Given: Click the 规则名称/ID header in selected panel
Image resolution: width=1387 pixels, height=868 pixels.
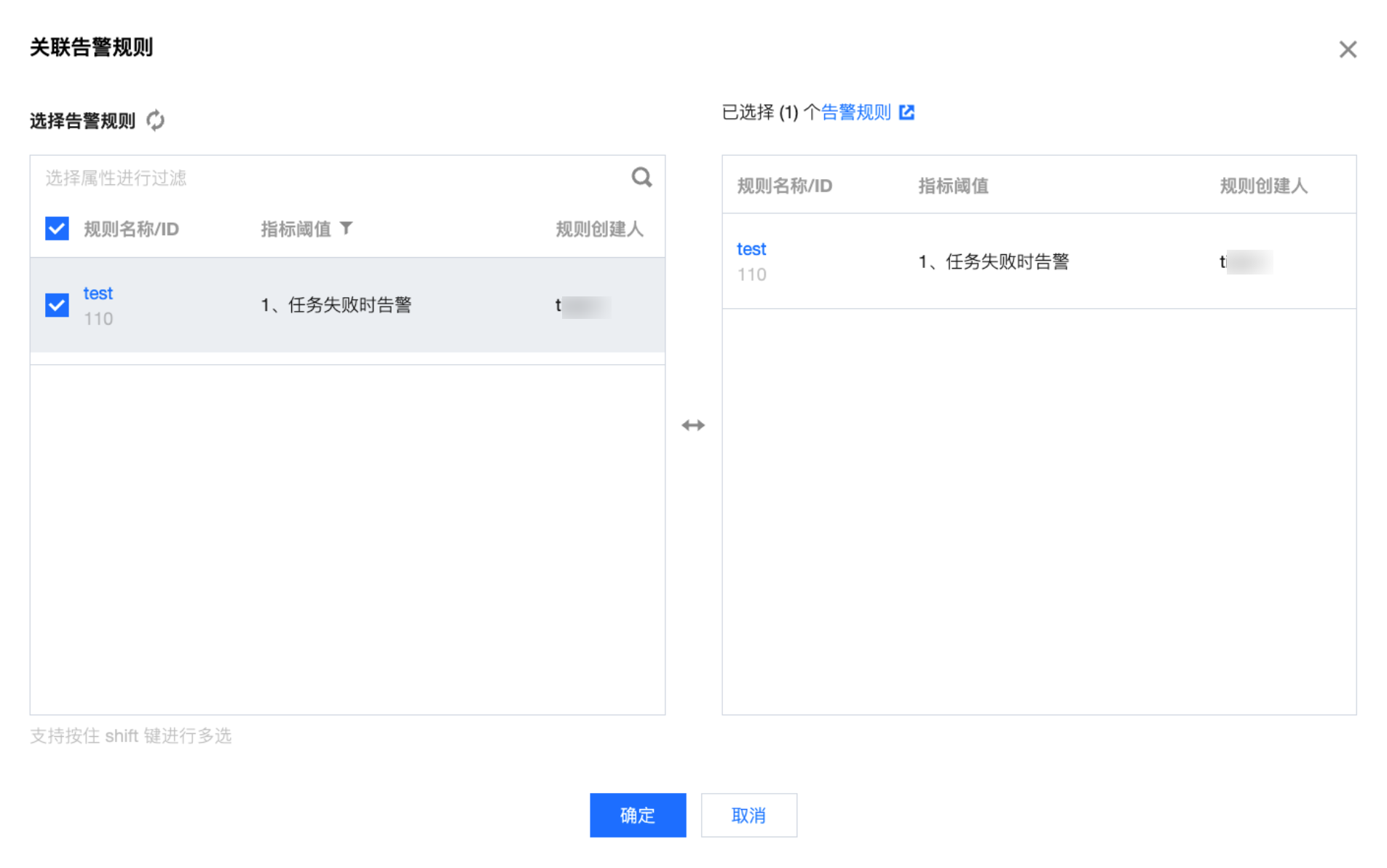Looking at the screenshot, I should [784, 186].
